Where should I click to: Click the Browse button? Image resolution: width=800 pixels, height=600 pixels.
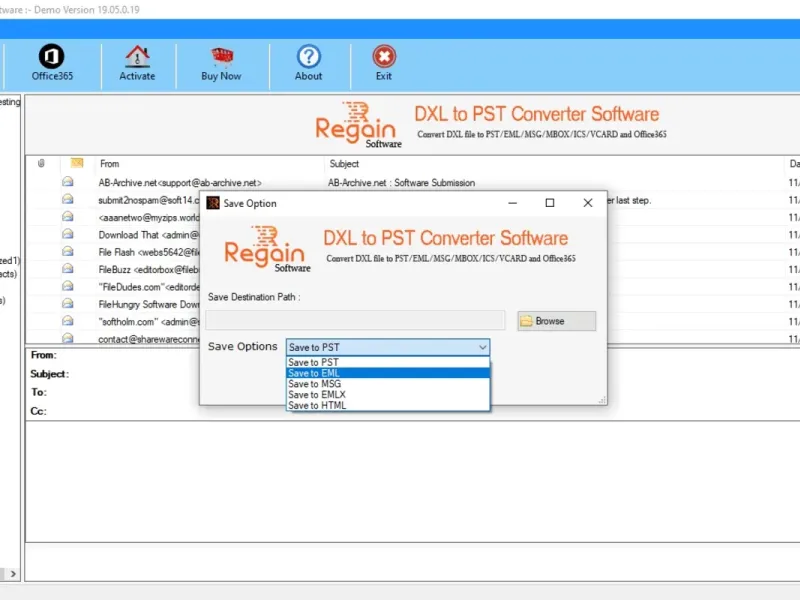point(556,321)
